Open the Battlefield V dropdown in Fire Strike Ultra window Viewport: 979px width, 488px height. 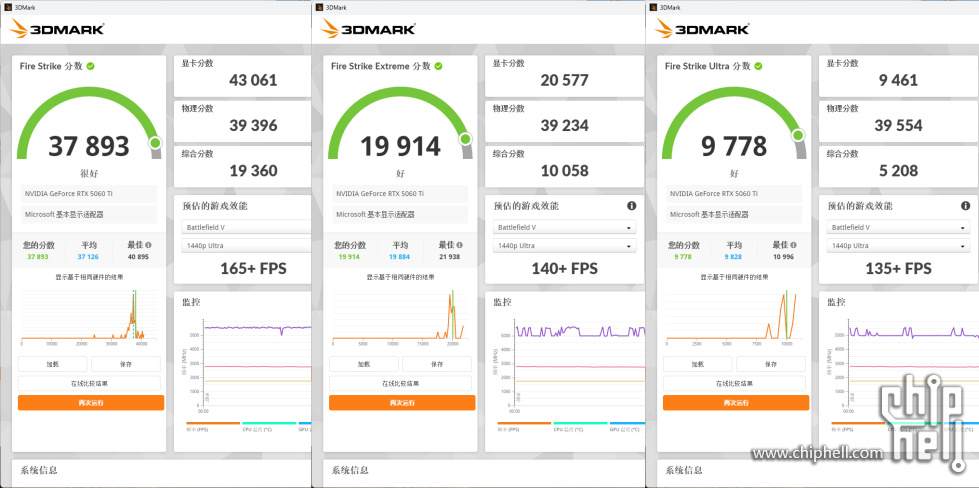pyautogui.click(x=898, y=227)
